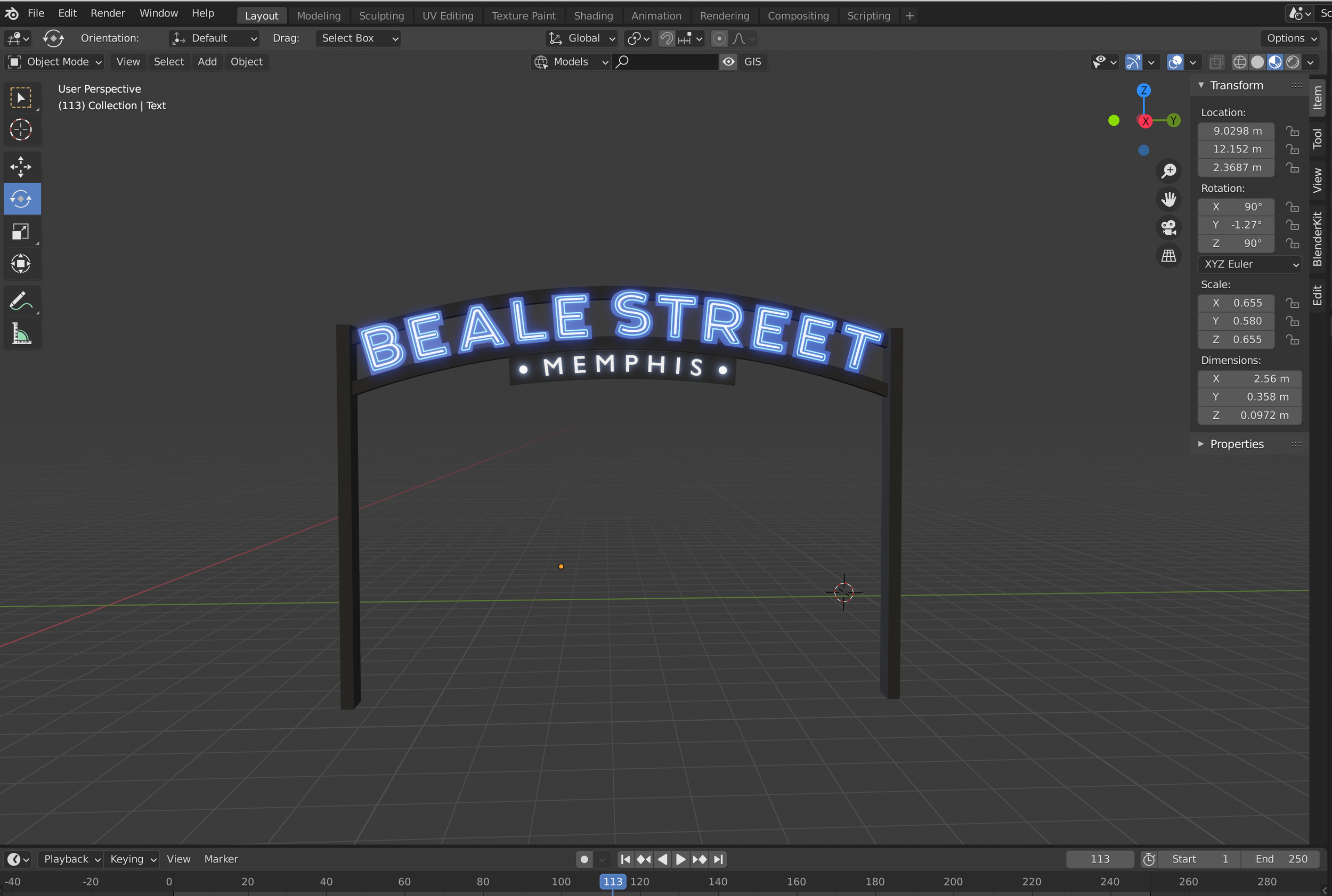Toggle viewport overlays

pos(1175,62)
